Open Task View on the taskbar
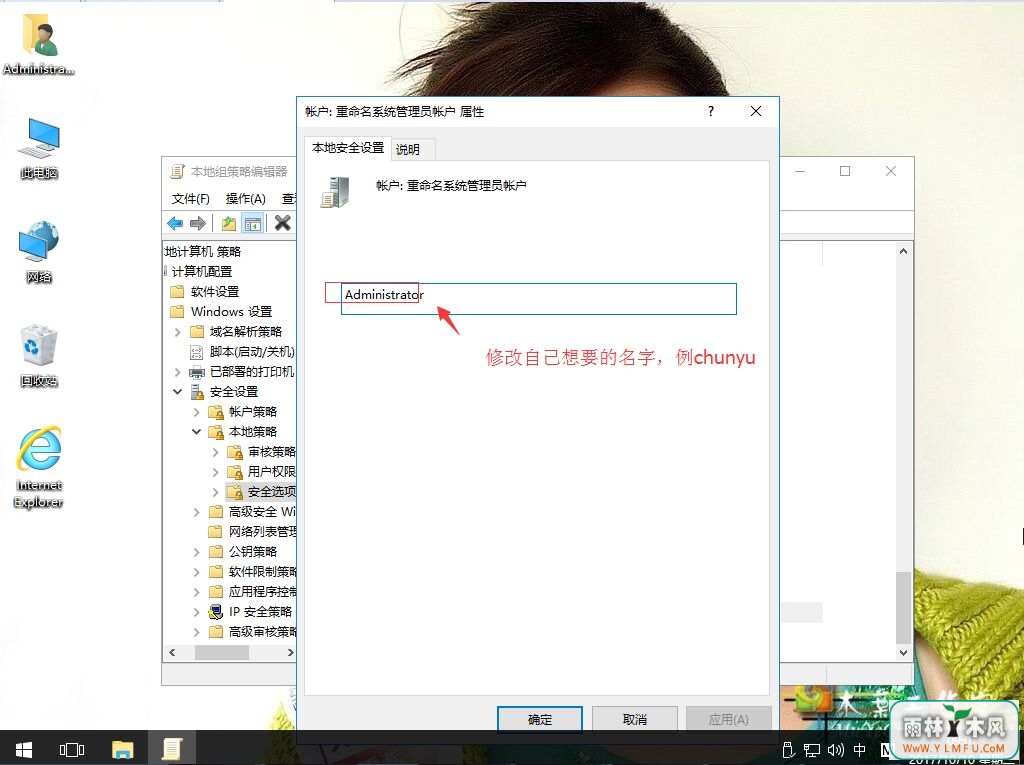 pyautogui.click(x=72, y=749)
